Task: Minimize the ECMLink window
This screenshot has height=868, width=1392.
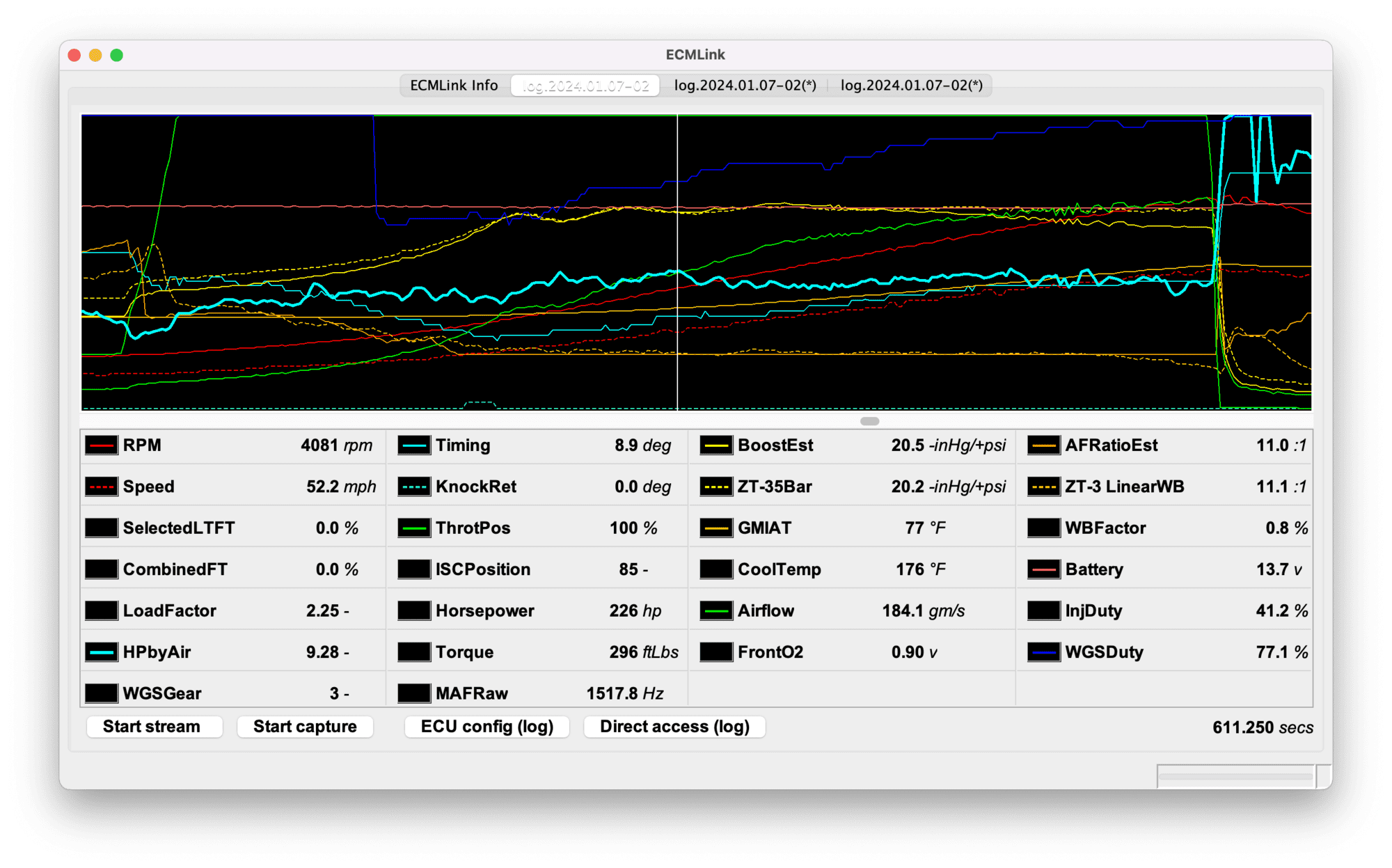Action: pos(95,55)
